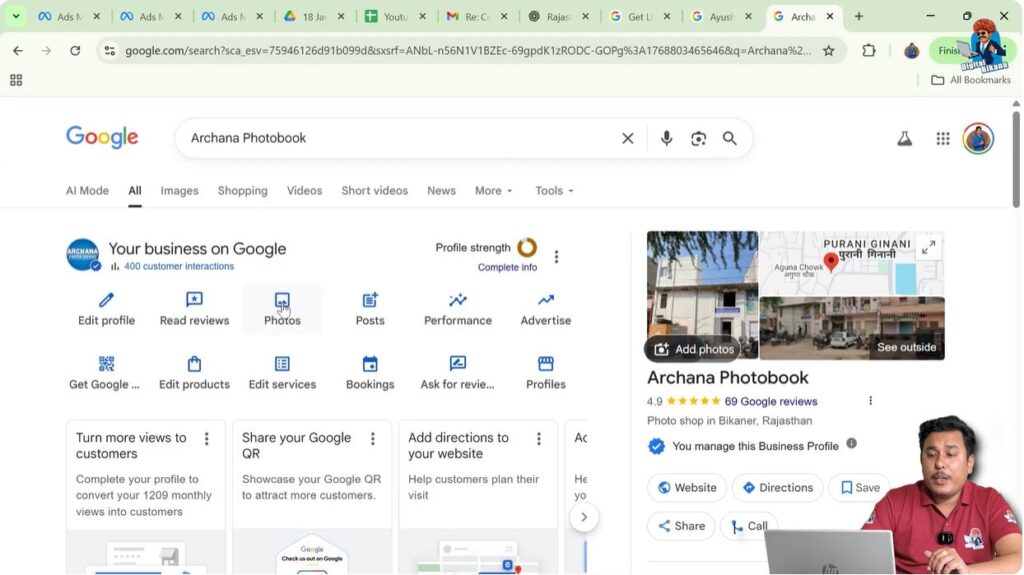Open Advertise shortcut
Screen dimensions: 1024x575
click(545, 309)
